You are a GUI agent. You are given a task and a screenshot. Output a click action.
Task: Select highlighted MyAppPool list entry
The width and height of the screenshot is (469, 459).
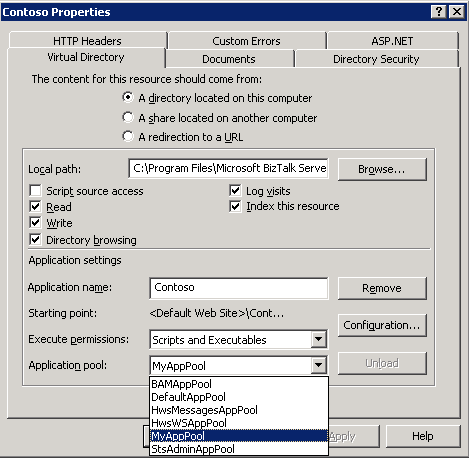pyautogui.click(x=239, y=436)
